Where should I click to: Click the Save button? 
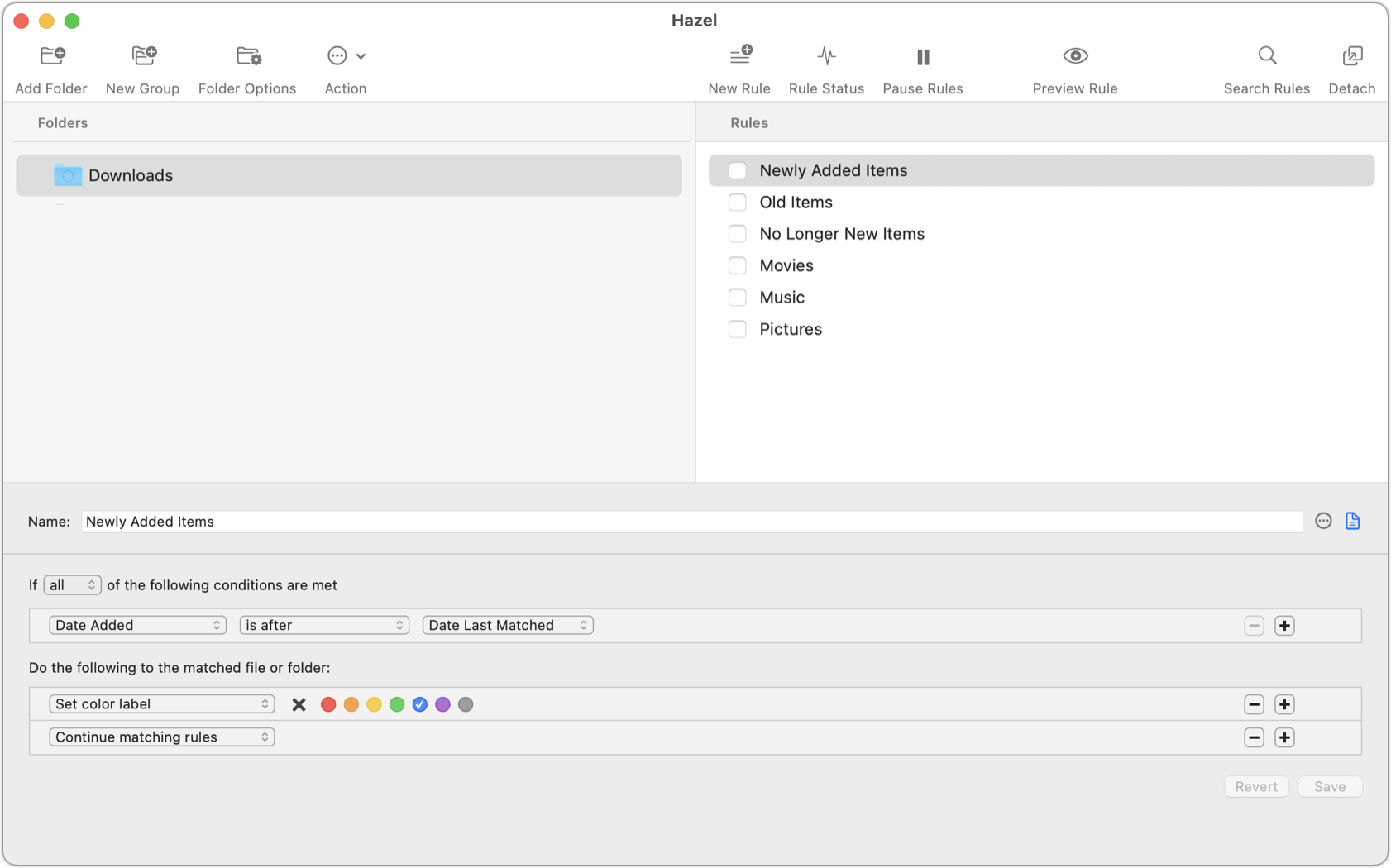pos(1330,787)
